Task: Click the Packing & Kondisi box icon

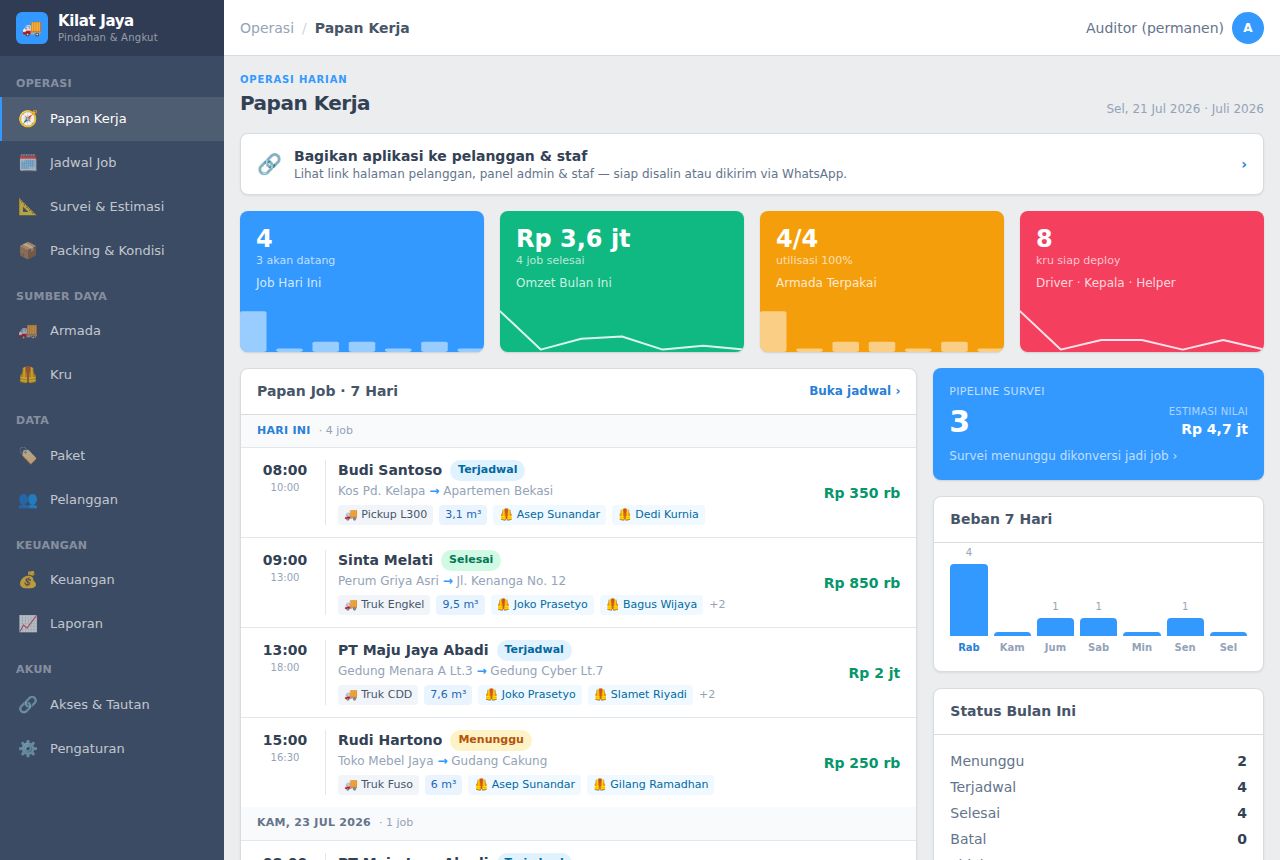Action: tap(28, 251)
